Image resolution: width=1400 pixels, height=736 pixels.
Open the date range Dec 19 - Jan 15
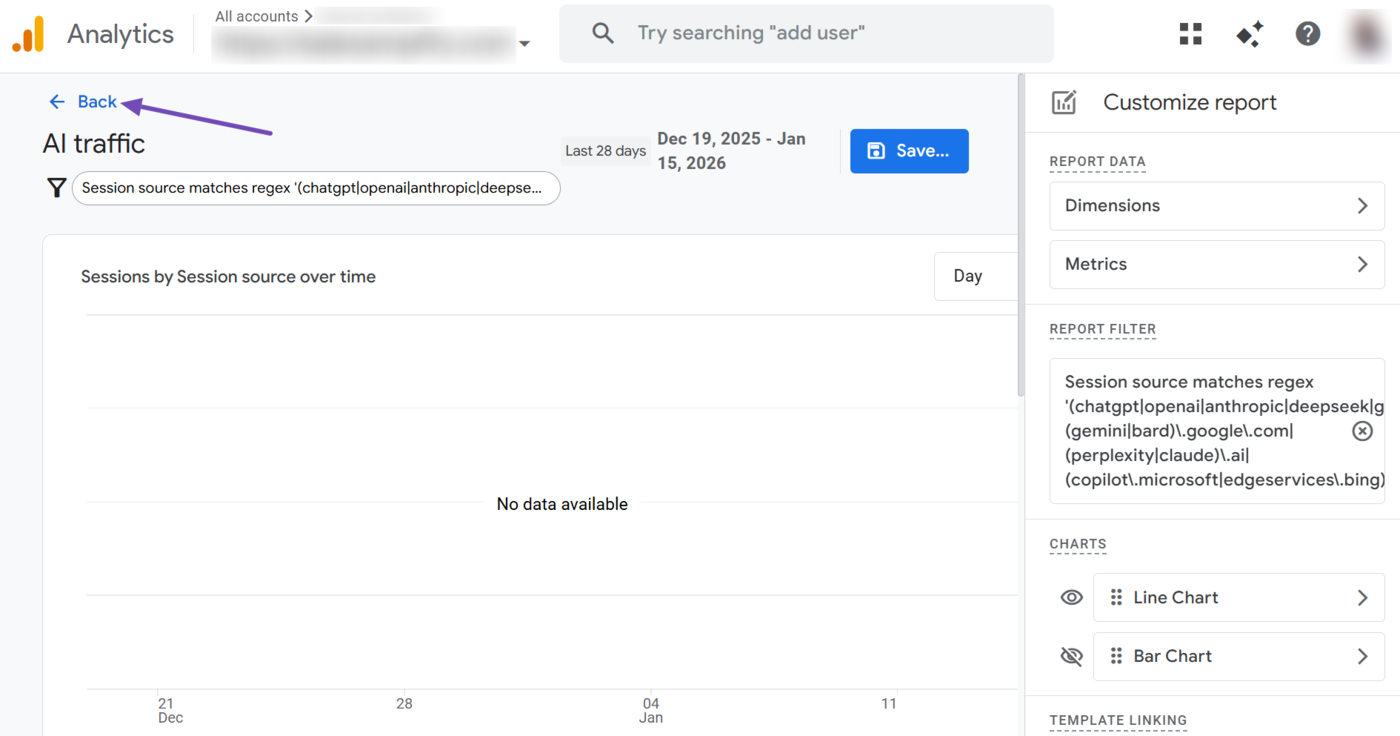coord(731,151)
